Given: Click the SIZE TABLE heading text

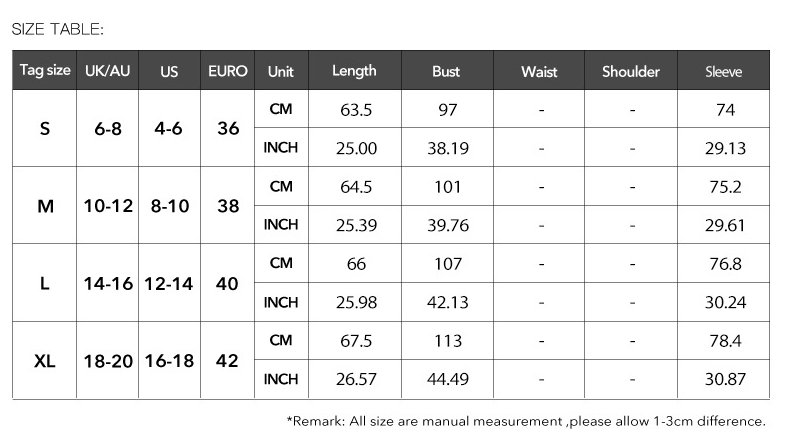Looking at the screenshot, I should coord(57,29).
